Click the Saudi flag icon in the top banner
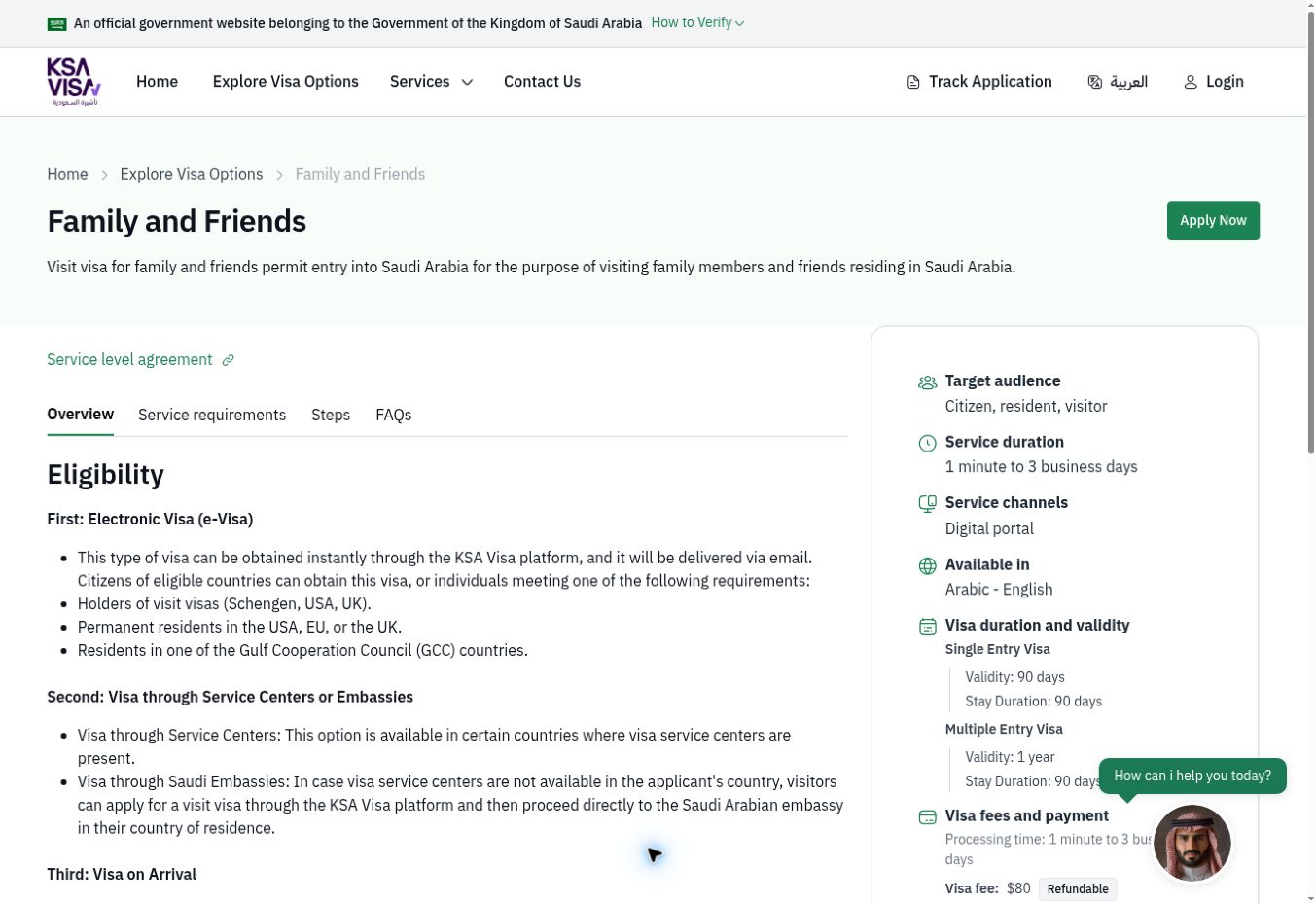The image size is (1316, 904). click(56, 23)
